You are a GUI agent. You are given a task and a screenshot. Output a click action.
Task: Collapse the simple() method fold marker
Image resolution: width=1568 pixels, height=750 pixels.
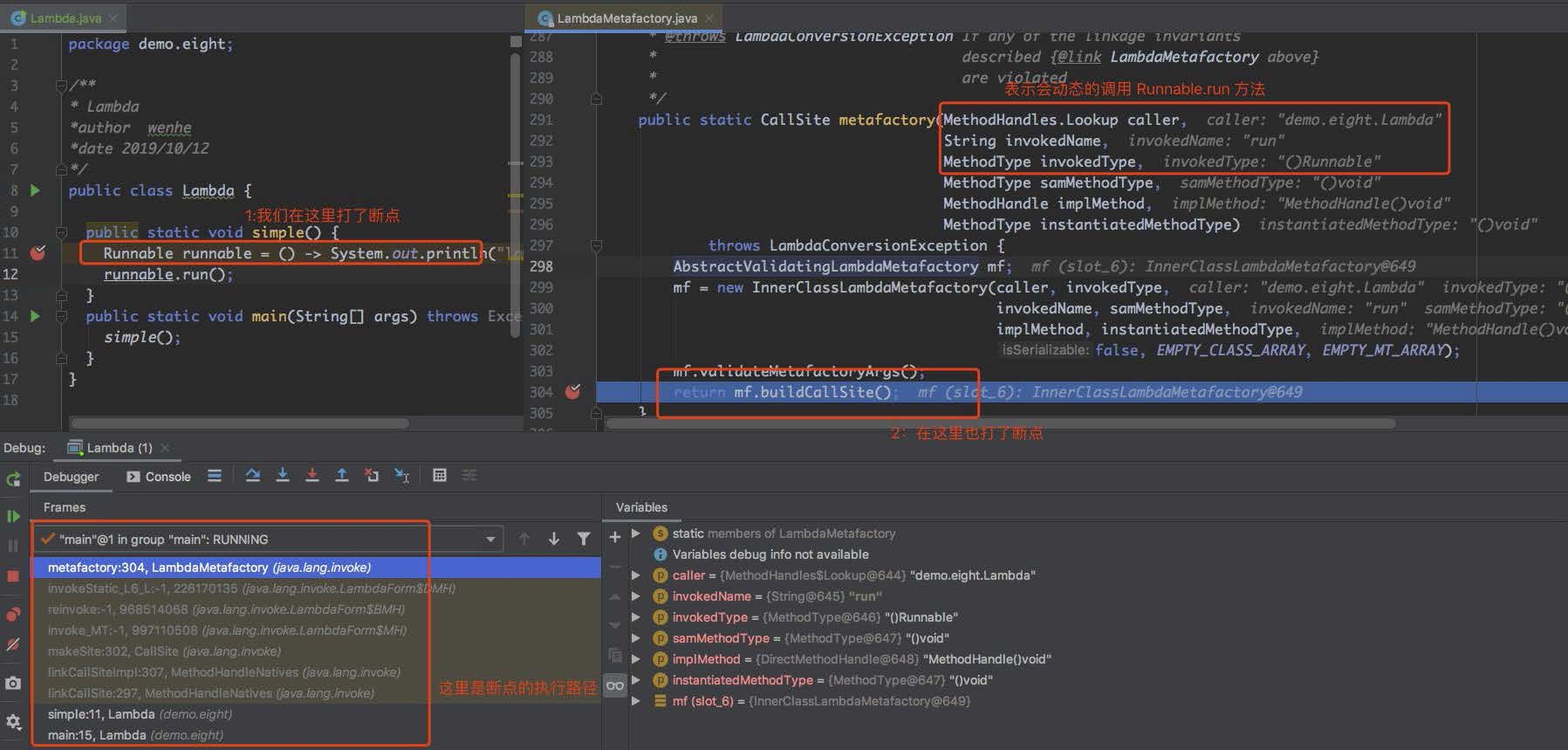(x=62, y=232)
